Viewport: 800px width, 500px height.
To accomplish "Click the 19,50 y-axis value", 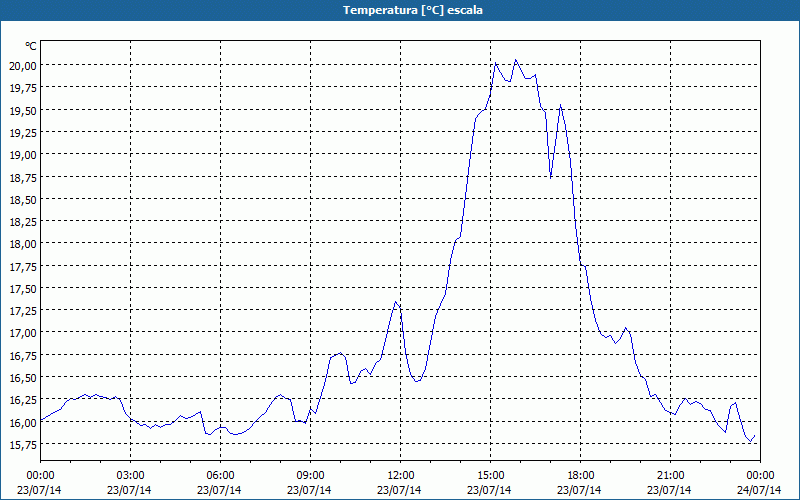I will click(23, 110).
